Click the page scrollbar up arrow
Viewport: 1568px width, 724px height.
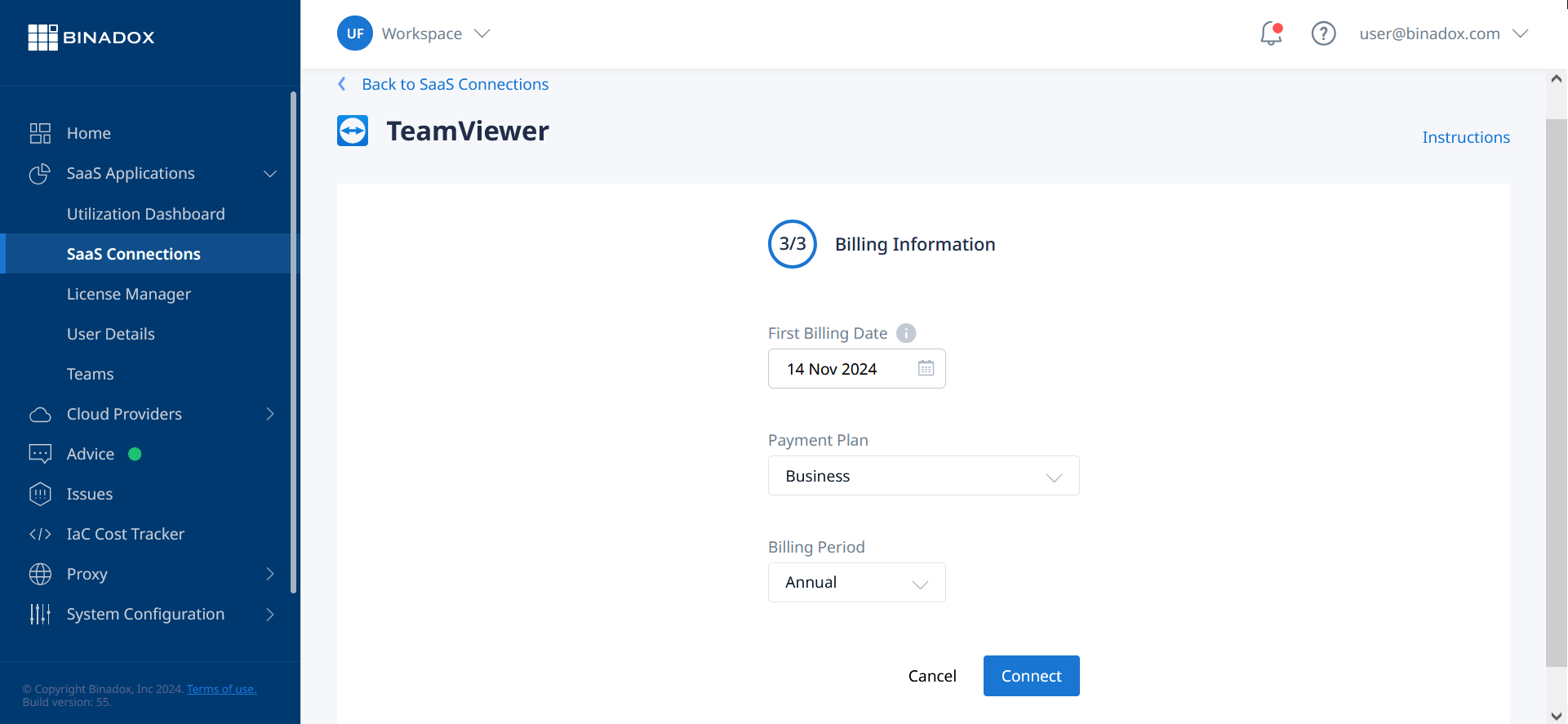coord(1556,79)
